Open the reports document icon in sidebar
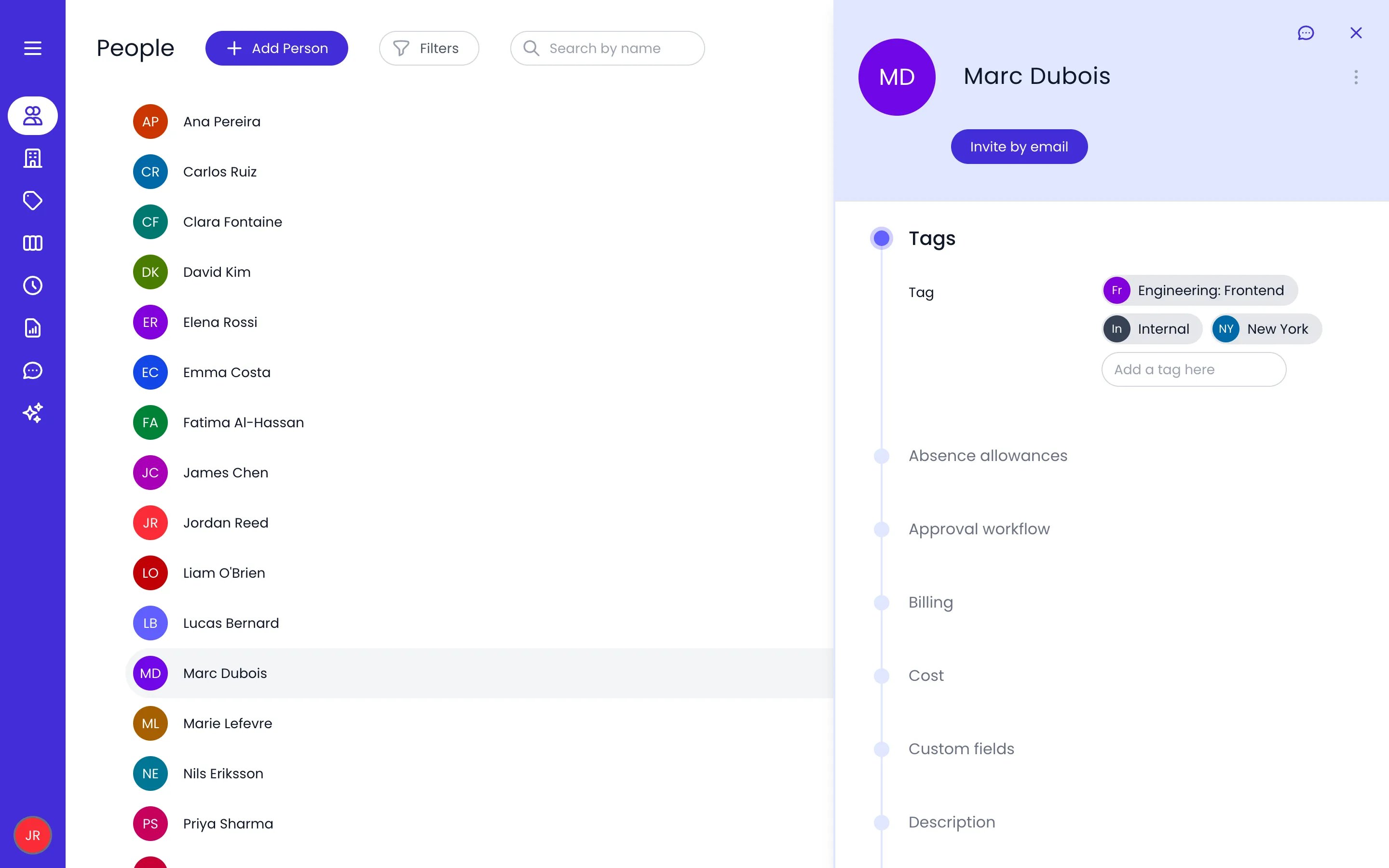Screen dimensions: 1389x868 tap(33, 328)
